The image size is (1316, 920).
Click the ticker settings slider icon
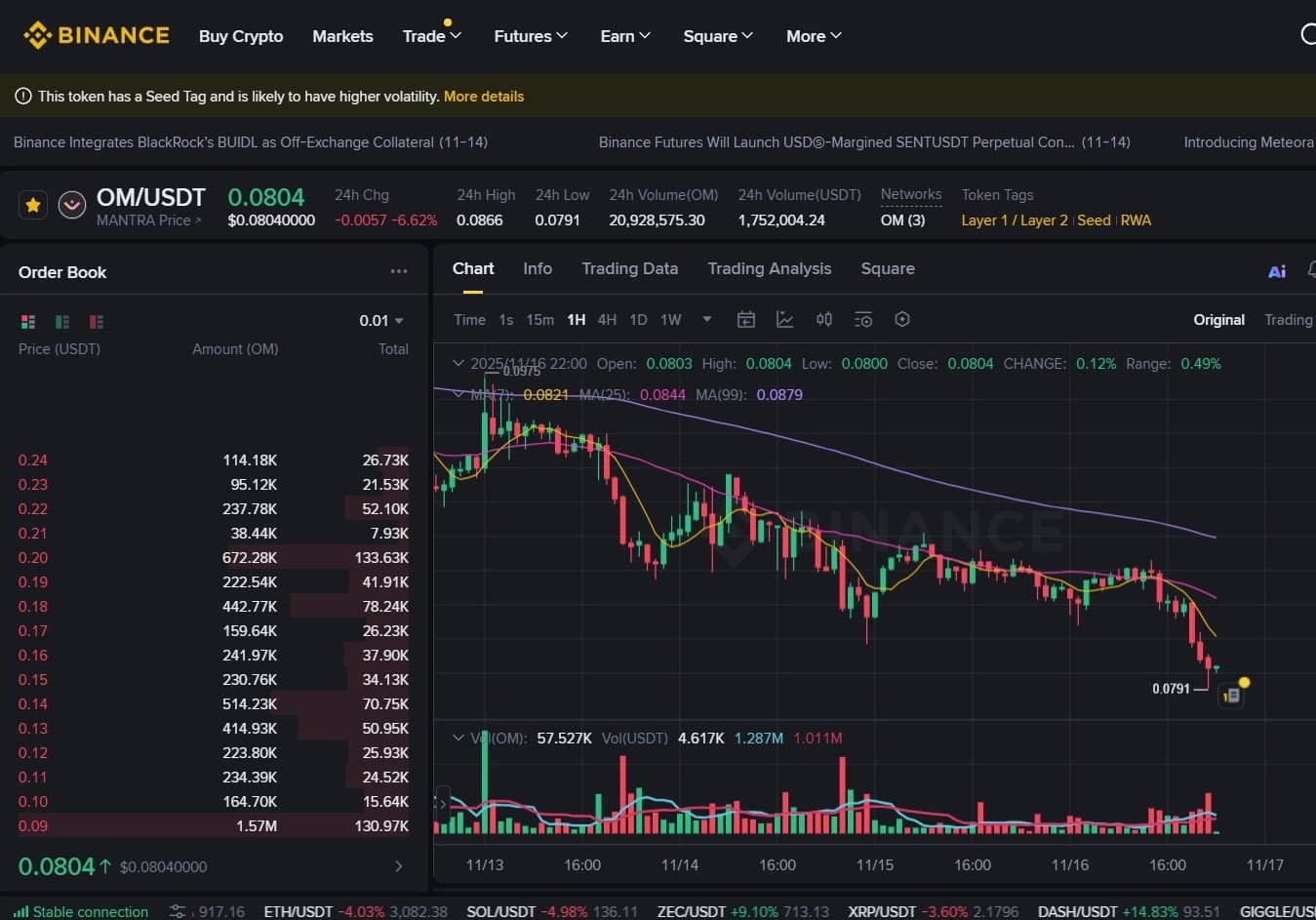[178, 911]
